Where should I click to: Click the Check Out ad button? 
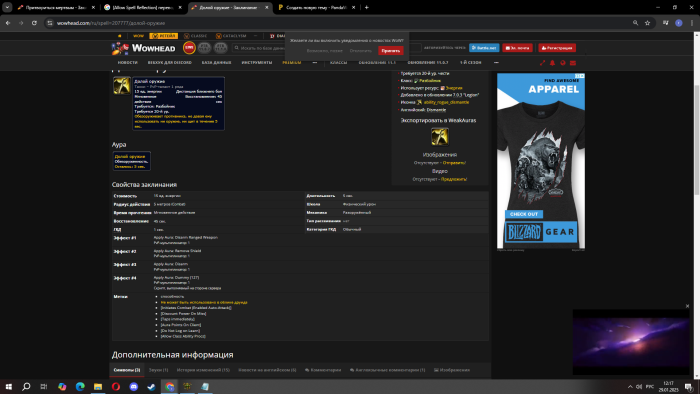click(x=524, y=214)
